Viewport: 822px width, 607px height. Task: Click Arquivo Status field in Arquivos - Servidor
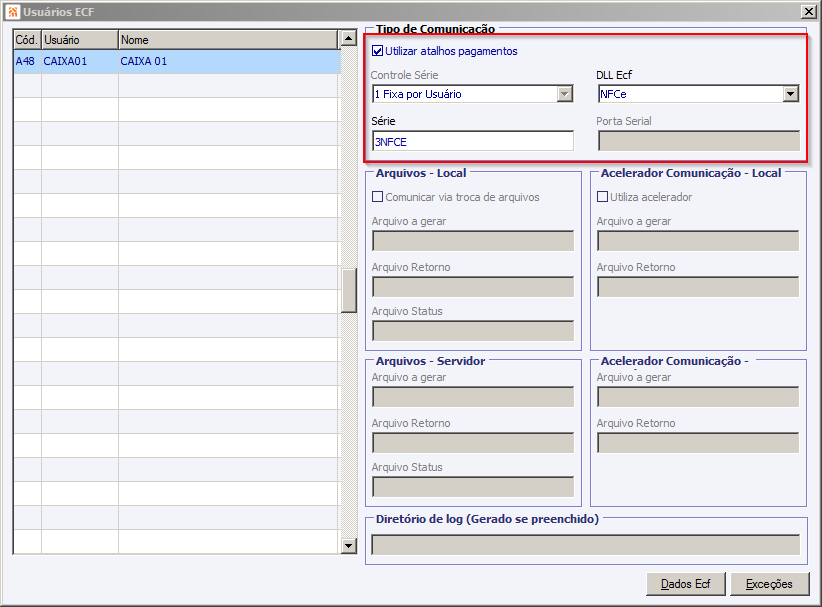pyautogui.click(x=473, y=487)
